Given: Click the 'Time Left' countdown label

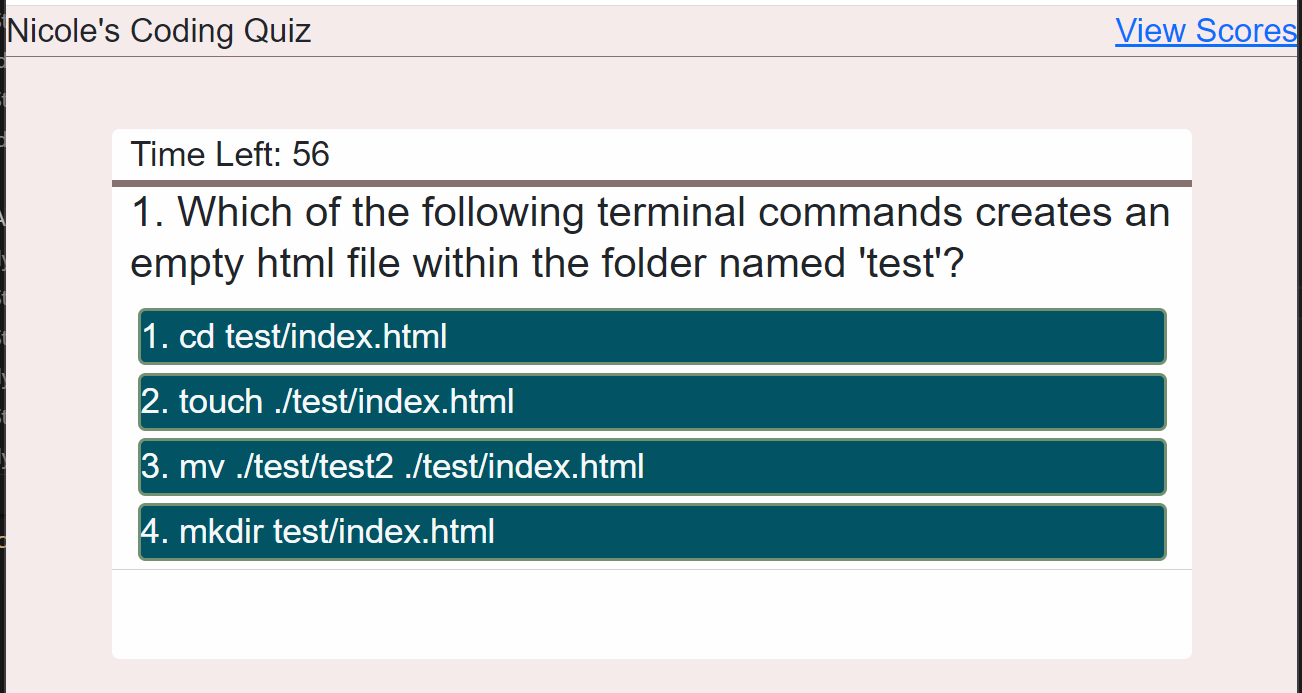Looking at the screenshot, I should tap(207, 155).
